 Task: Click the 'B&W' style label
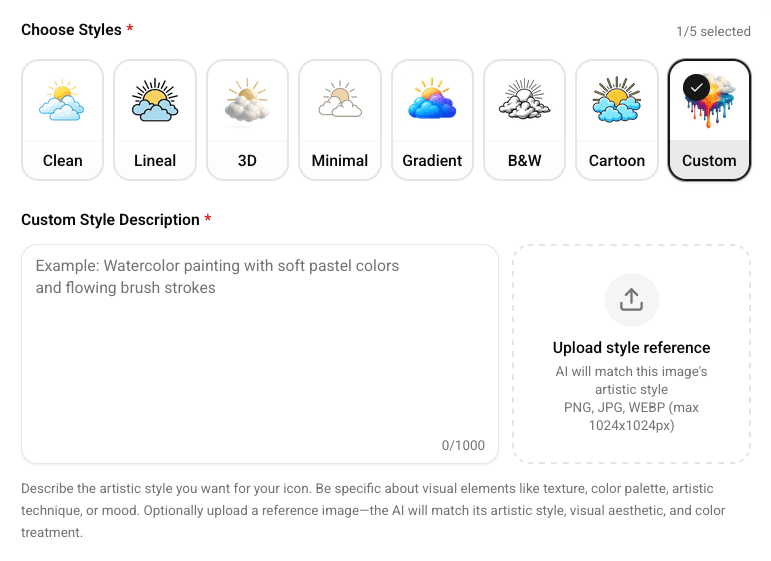coord(525,160)
